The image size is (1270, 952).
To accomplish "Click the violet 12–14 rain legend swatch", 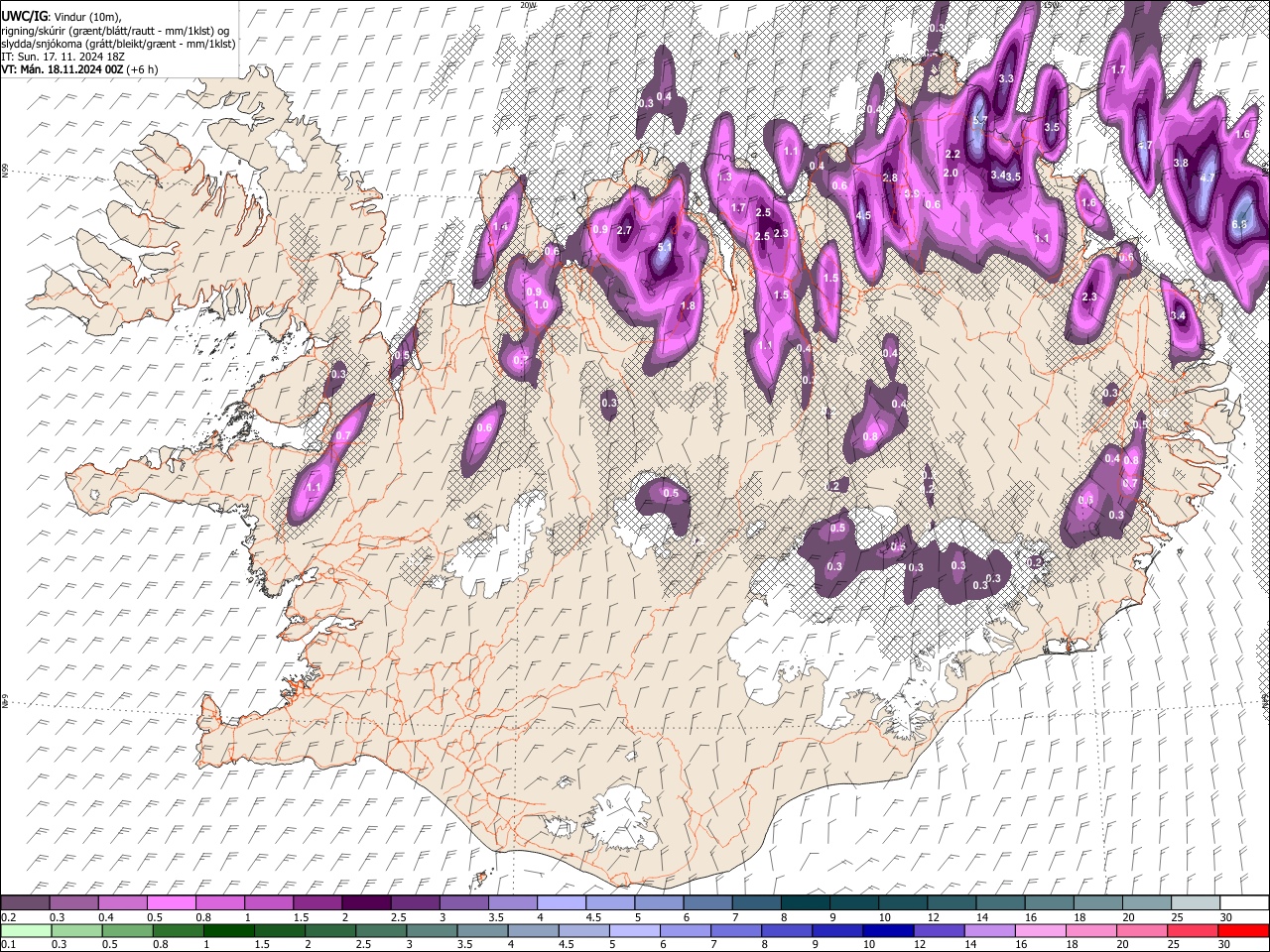I will pos(941,930).
